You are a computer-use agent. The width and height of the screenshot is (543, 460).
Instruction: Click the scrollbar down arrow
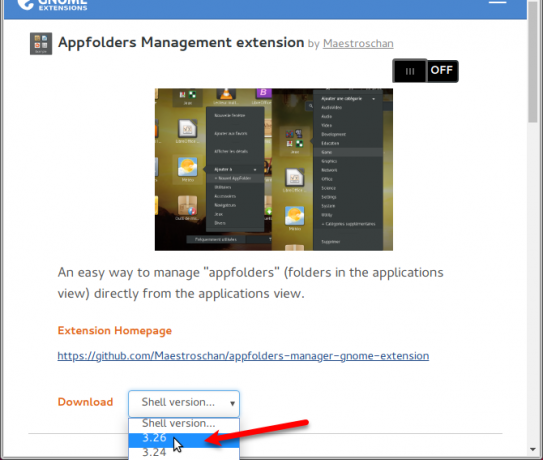pyautogui.click(x=533, y=450)
